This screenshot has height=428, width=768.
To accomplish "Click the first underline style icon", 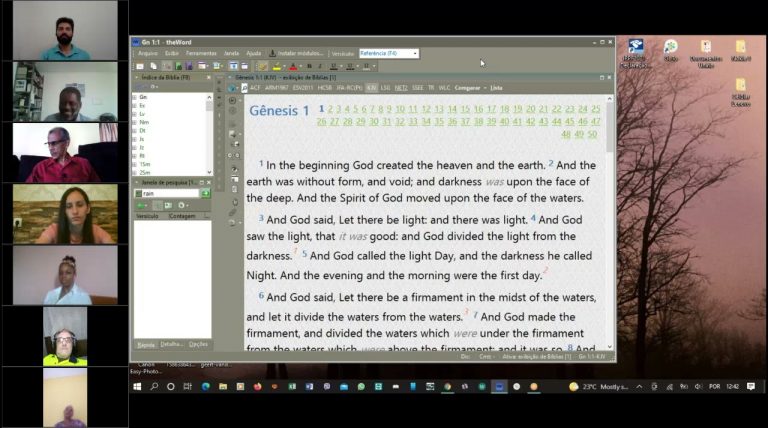I will click(334, 66).
